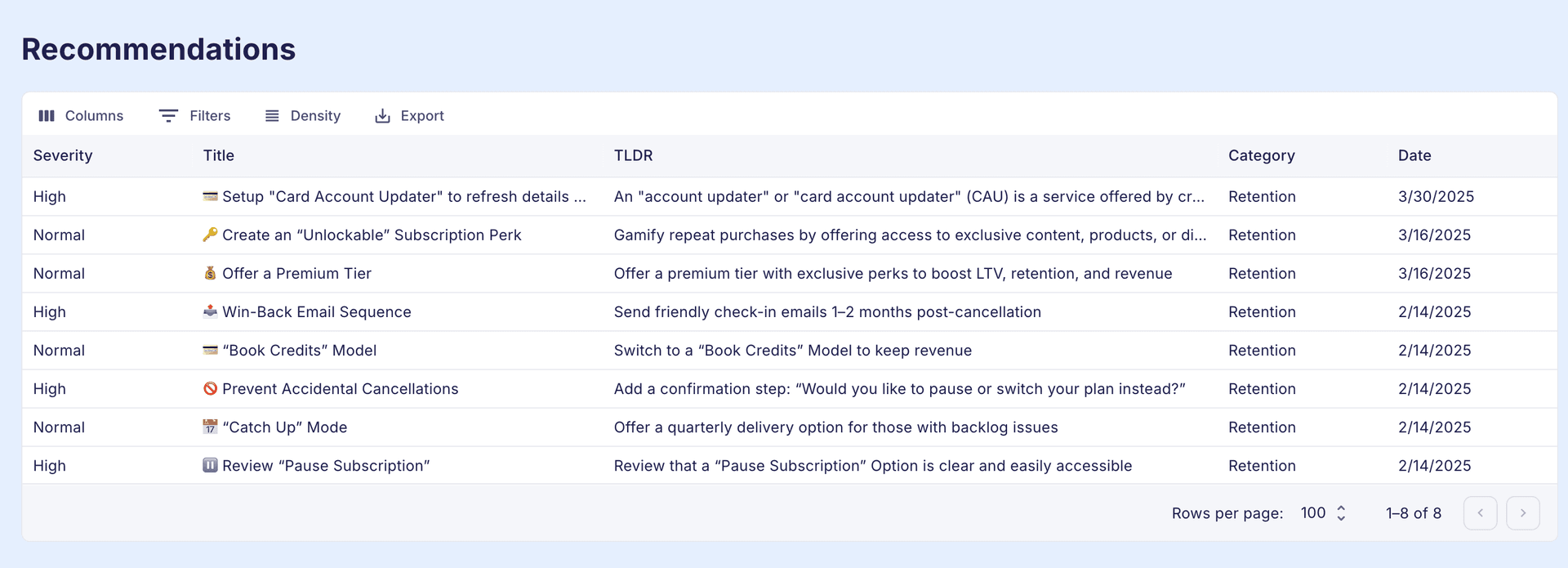The width and height of the screenshot is (1568, 568).
Task: Select the "Book Credits" Model title
Action: [299, 351]
